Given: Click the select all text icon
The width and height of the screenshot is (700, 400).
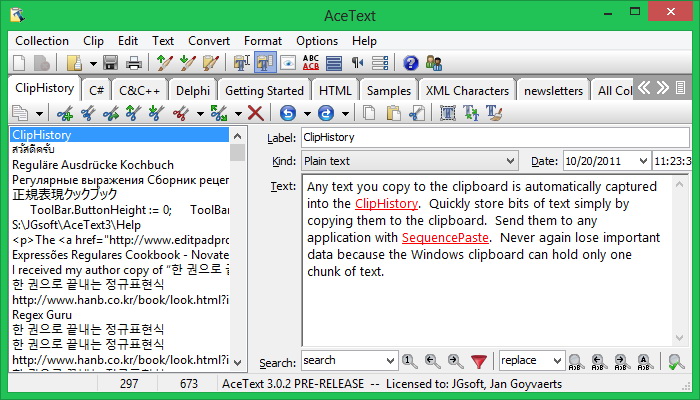Looking at the screenshot, I should point(447,113).
